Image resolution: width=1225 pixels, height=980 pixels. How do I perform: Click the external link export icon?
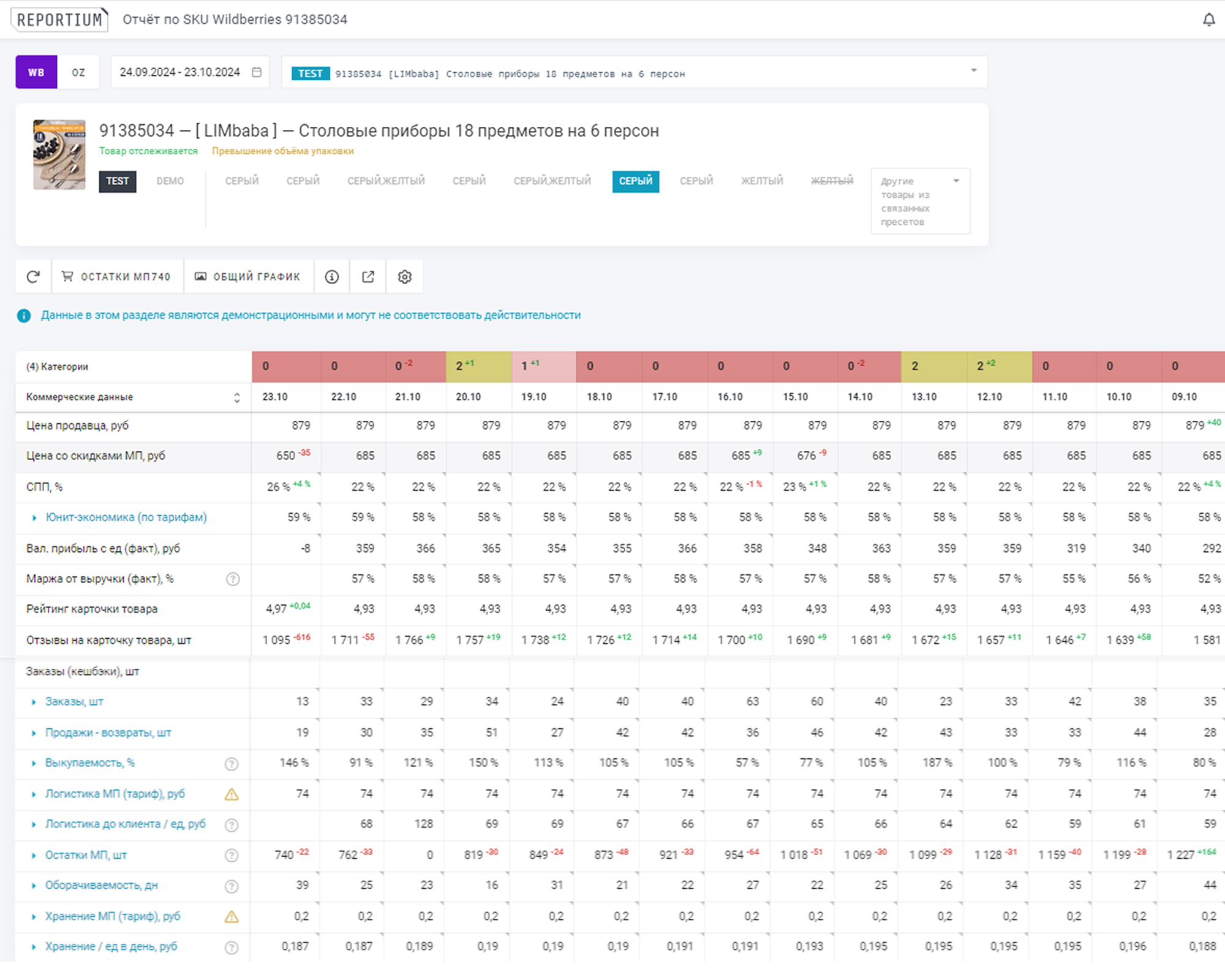367,277
